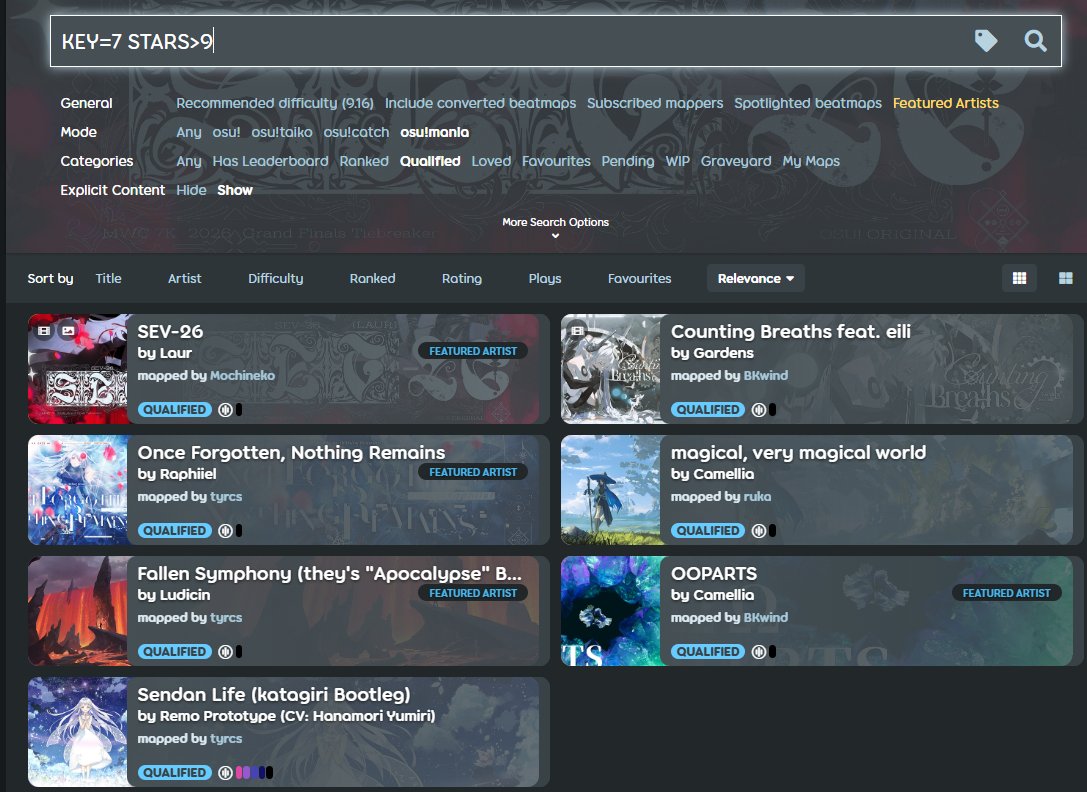The height and width of the screenshot is (792, 1087).
Task: Click the Fallen Symphony cover thumbnail
Action: [78, 611]
